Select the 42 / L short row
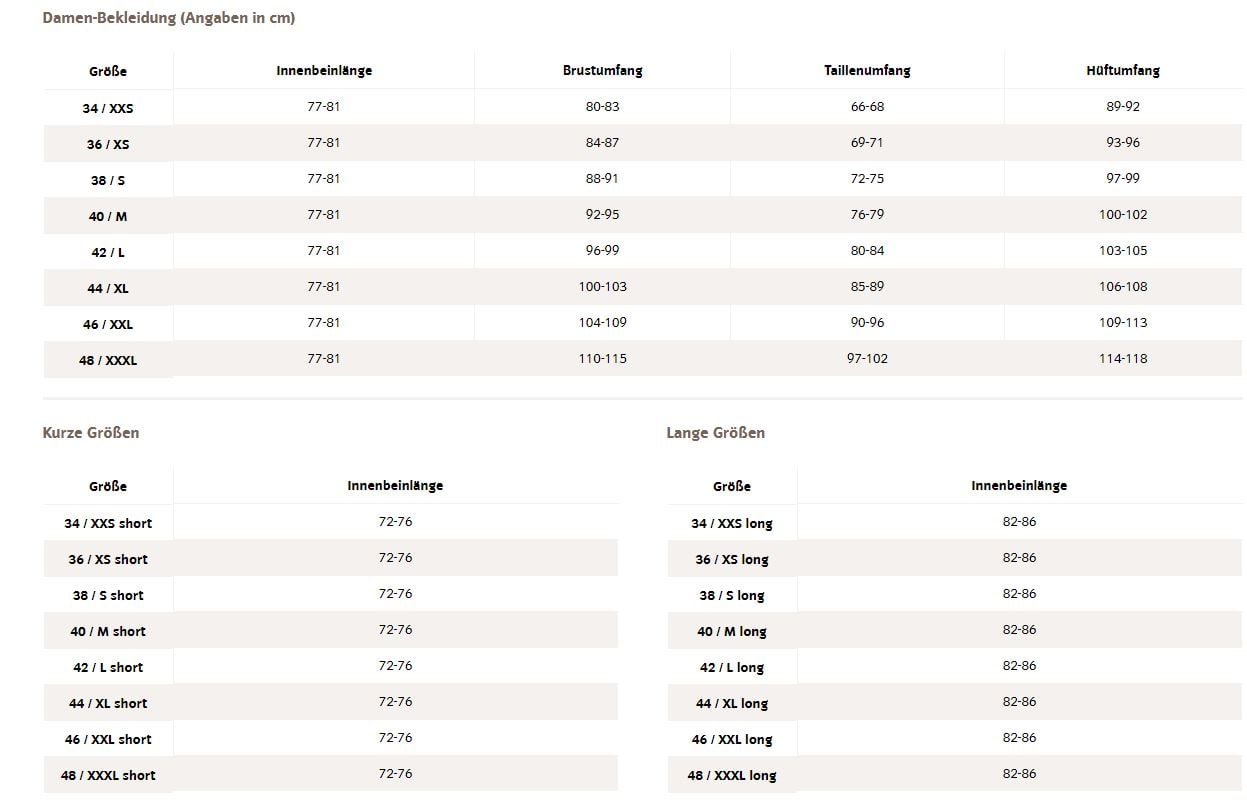Screen dimensions: 1247x807 [331, 666]
